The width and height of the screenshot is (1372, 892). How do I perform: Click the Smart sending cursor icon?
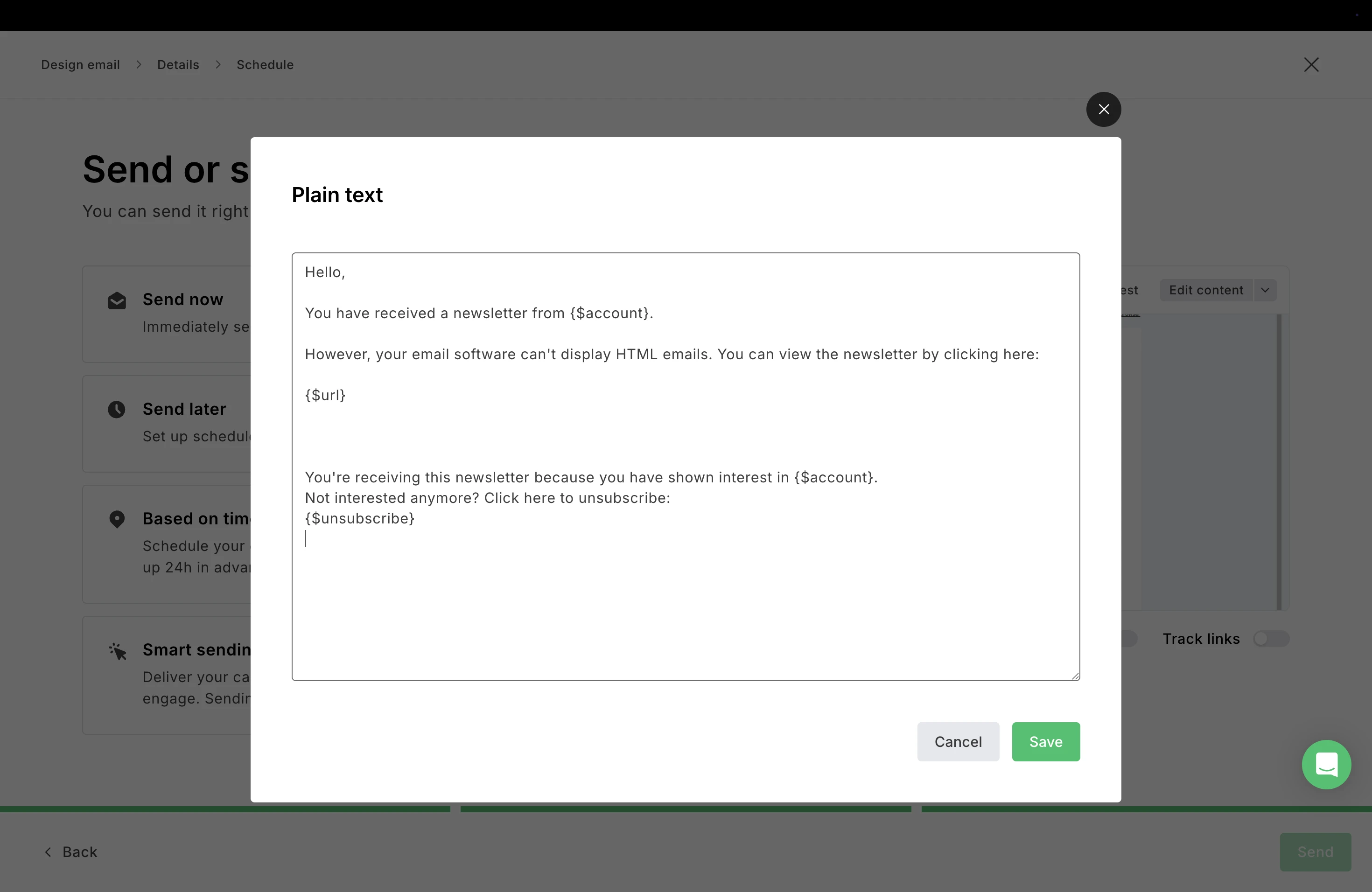118,651
